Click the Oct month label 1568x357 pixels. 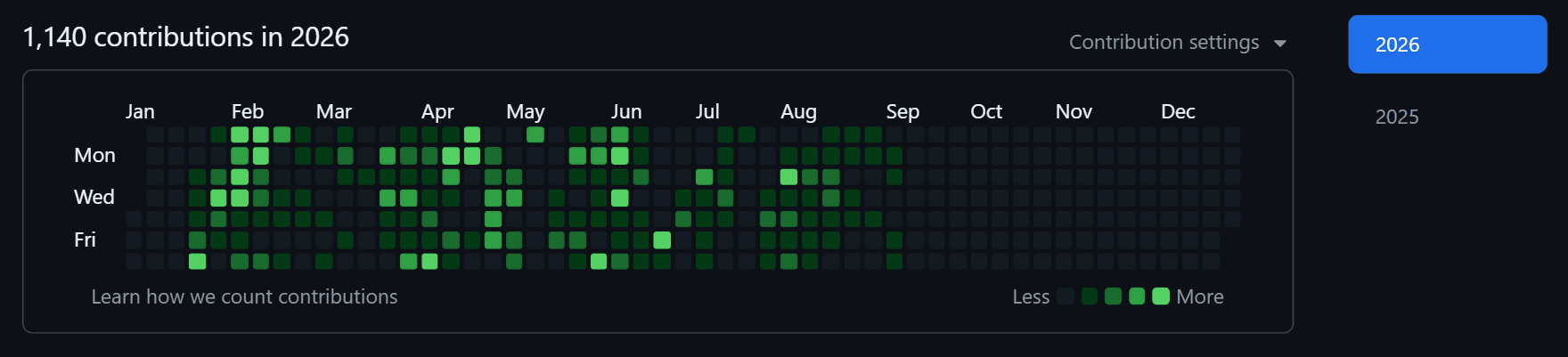click(986, 111)
